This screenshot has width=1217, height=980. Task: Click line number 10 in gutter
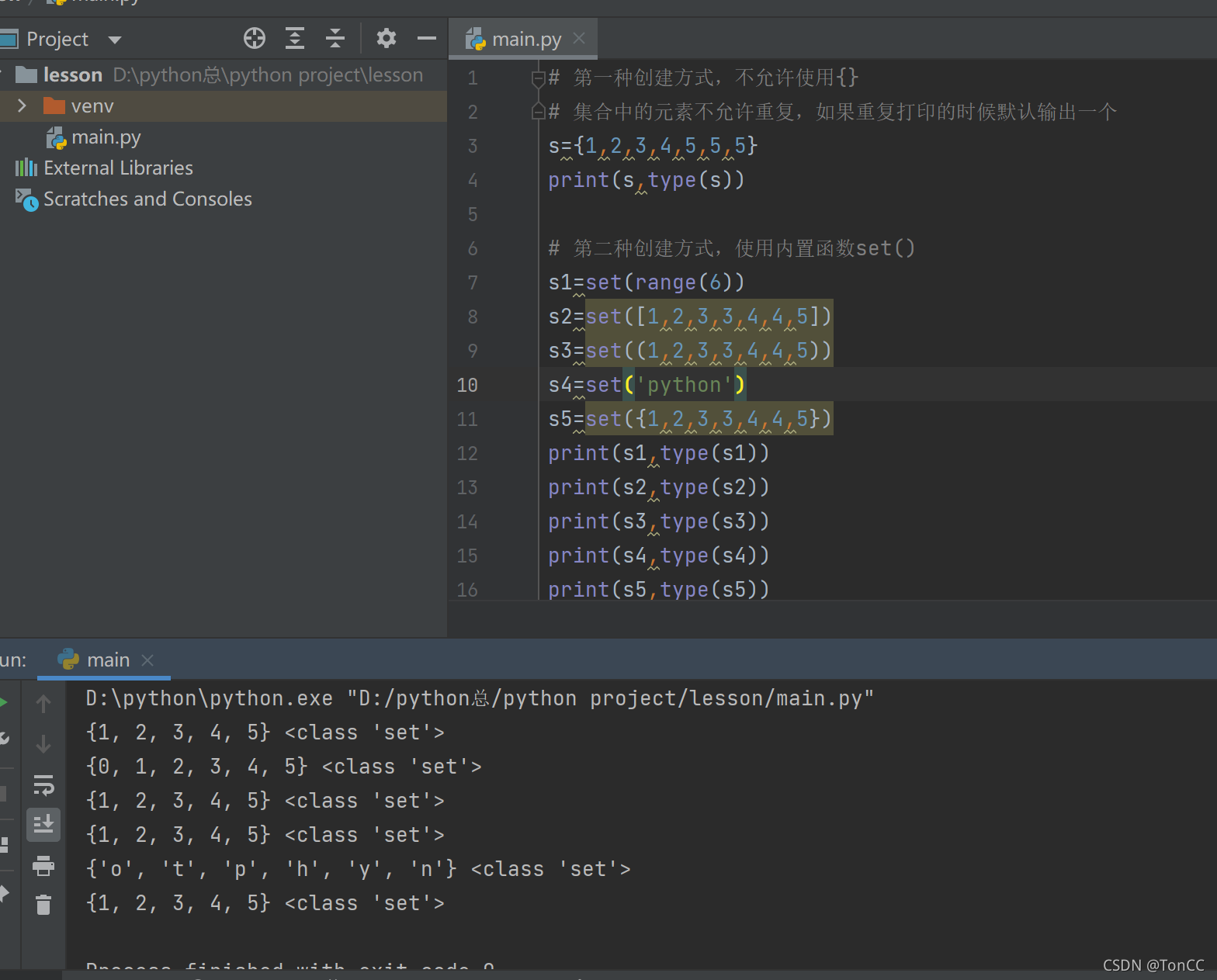click(x=467, y=385)
